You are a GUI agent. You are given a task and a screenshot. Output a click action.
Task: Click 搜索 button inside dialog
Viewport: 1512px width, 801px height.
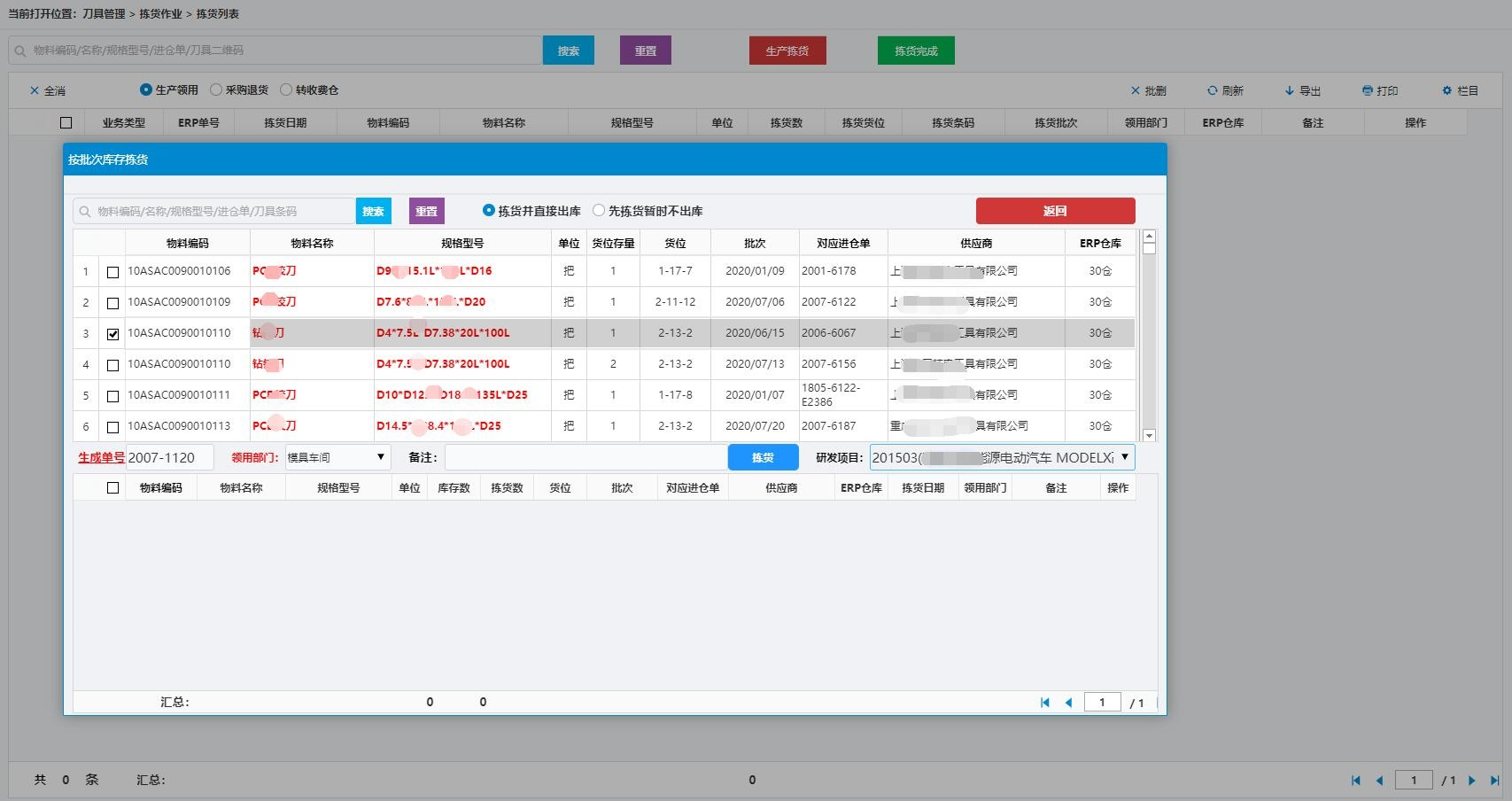pos(373,211)
